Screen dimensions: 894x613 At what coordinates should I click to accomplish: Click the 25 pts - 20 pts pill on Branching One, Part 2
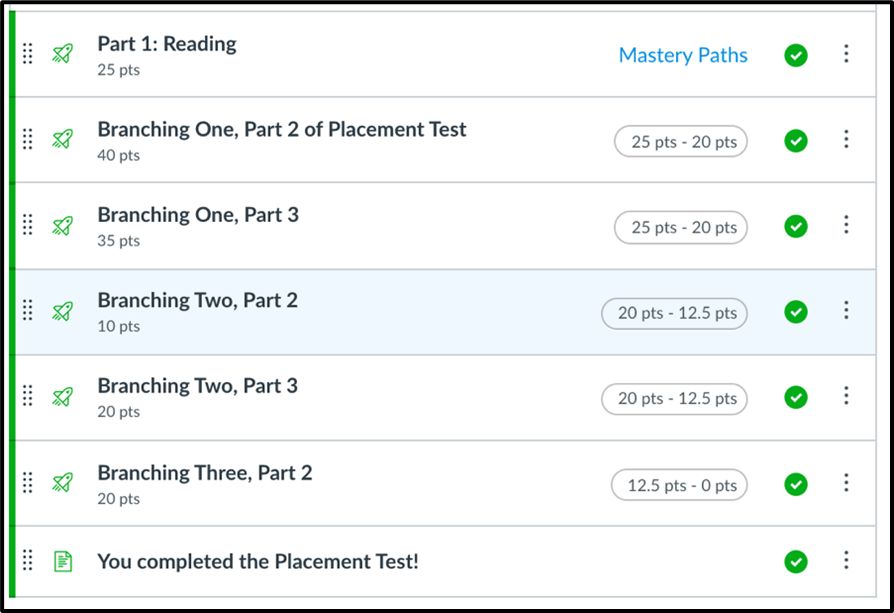pos(681,141)
